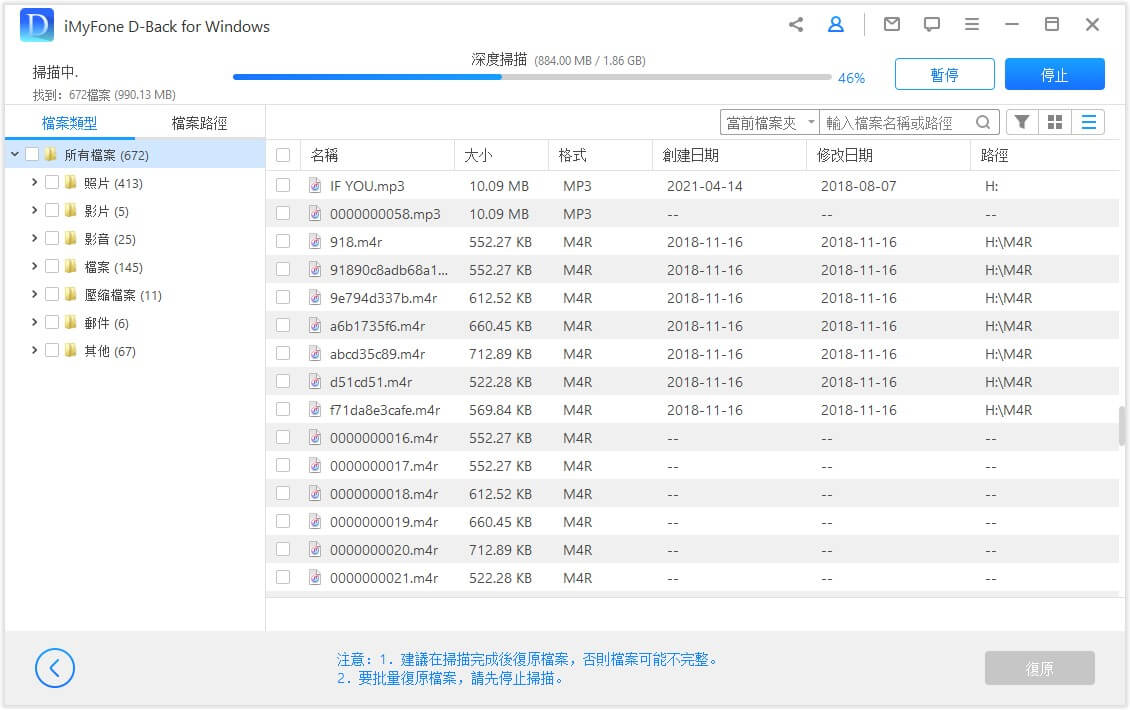
Task: Click the share icon in title bar
Action: click(x=796, y=25)
